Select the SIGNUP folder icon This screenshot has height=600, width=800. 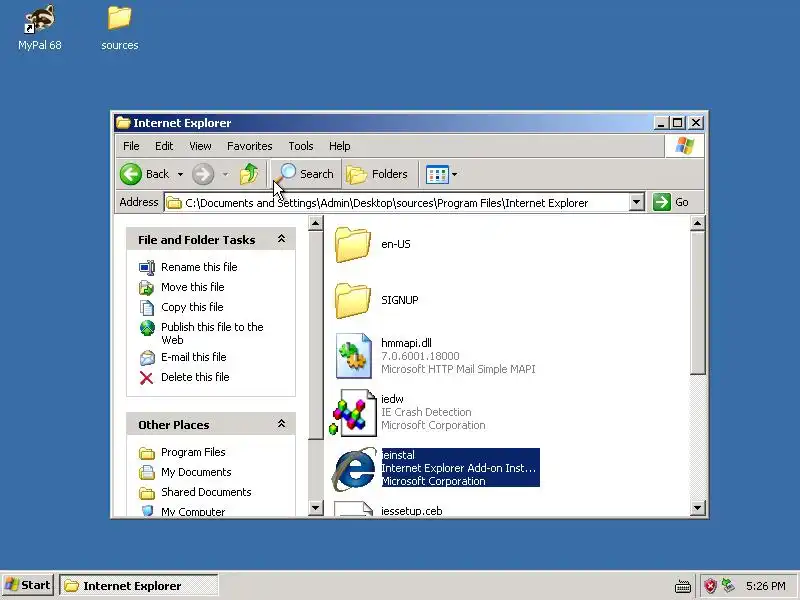click(353, 301)
